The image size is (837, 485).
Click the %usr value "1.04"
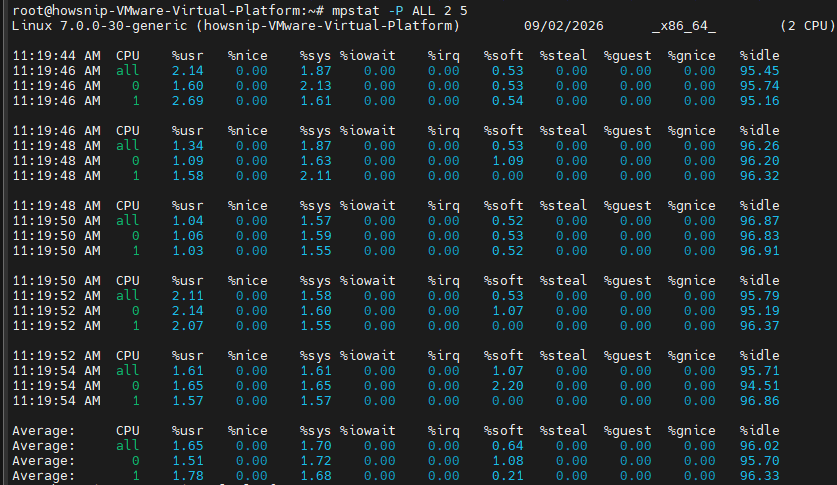(x=188, y=220)
